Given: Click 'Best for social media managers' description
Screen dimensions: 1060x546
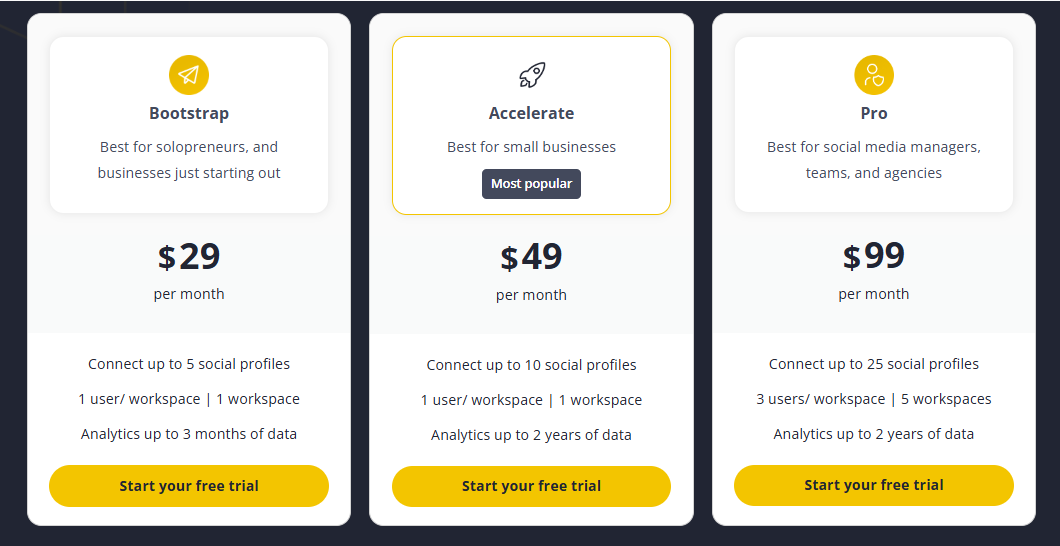Looking at the screenshot, I should 873,147.
